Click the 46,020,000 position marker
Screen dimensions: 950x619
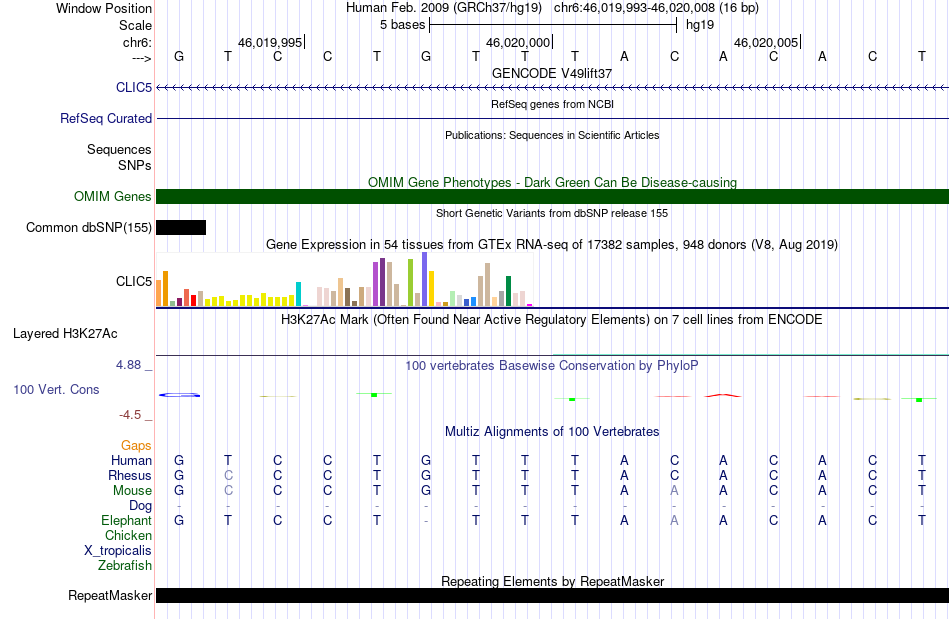pyautogui.click(x=519, y=42)
